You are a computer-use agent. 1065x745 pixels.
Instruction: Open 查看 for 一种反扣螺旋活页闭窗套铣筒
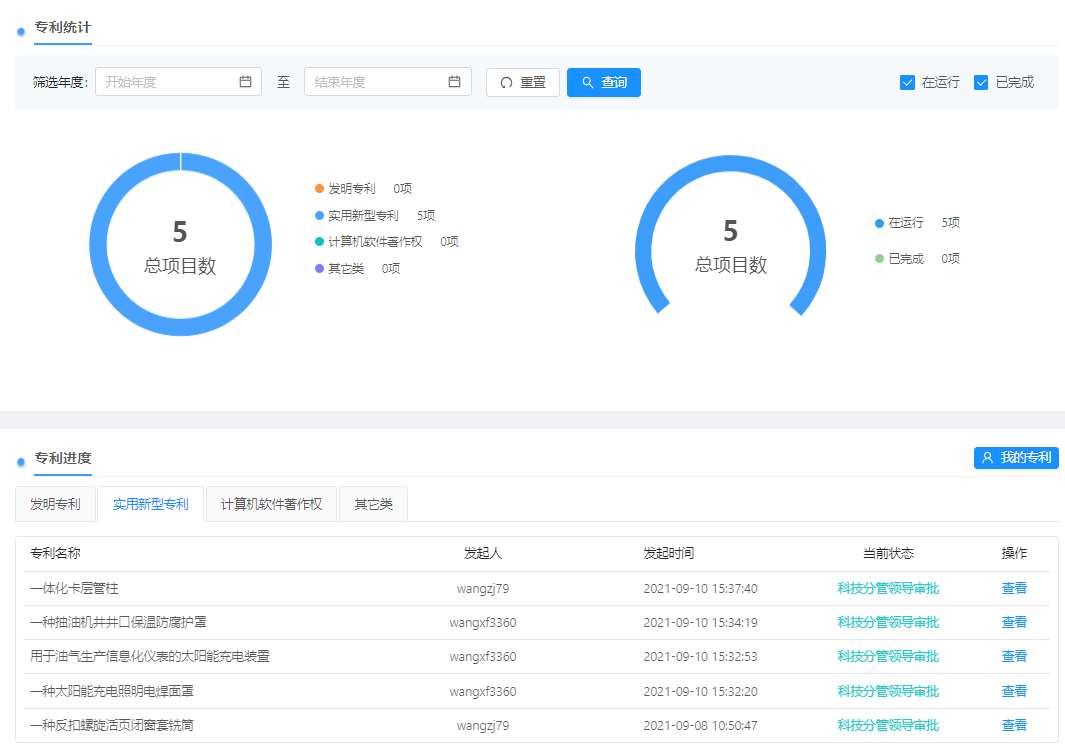[x=1014, y=726]
